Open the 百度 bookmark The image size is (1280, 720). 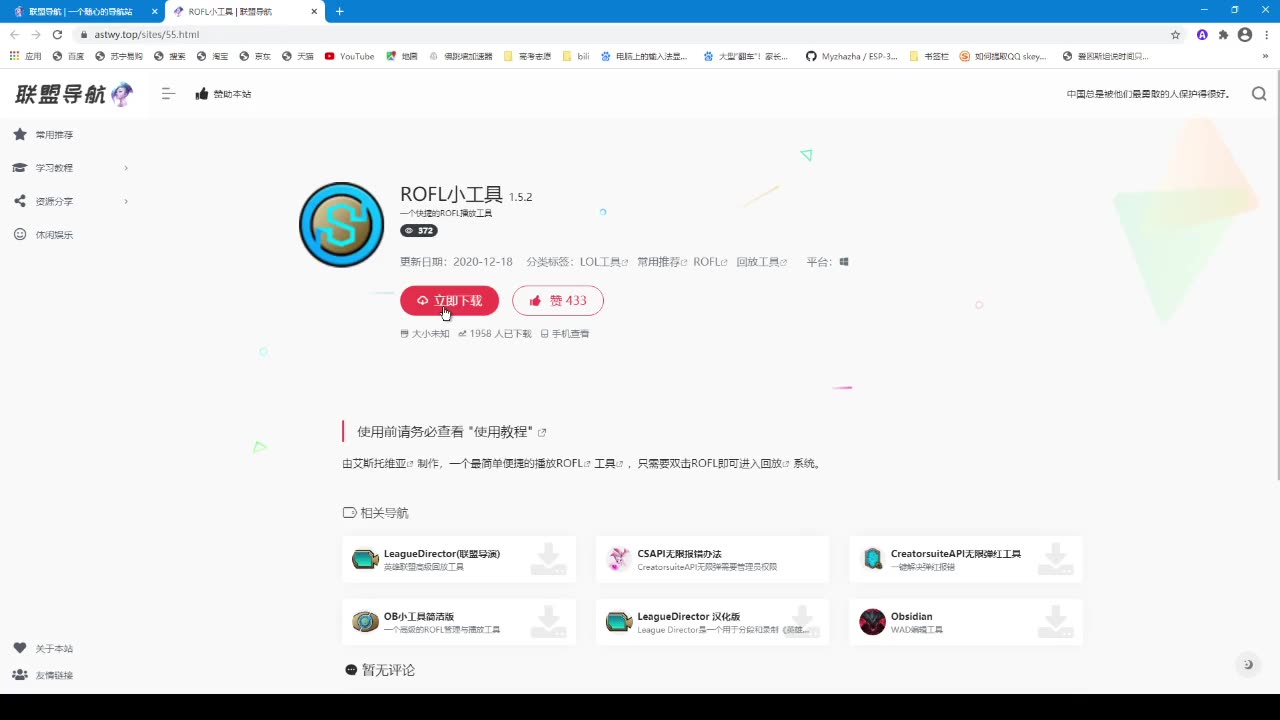pos(68,56)
